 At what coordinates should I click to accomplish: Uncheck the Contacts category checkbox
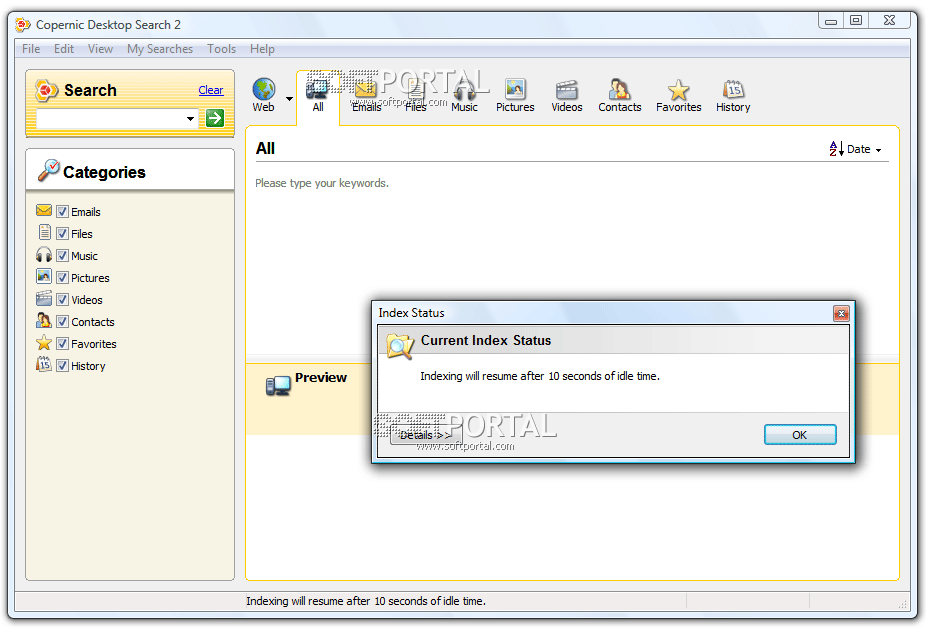(x=63, y=321)
